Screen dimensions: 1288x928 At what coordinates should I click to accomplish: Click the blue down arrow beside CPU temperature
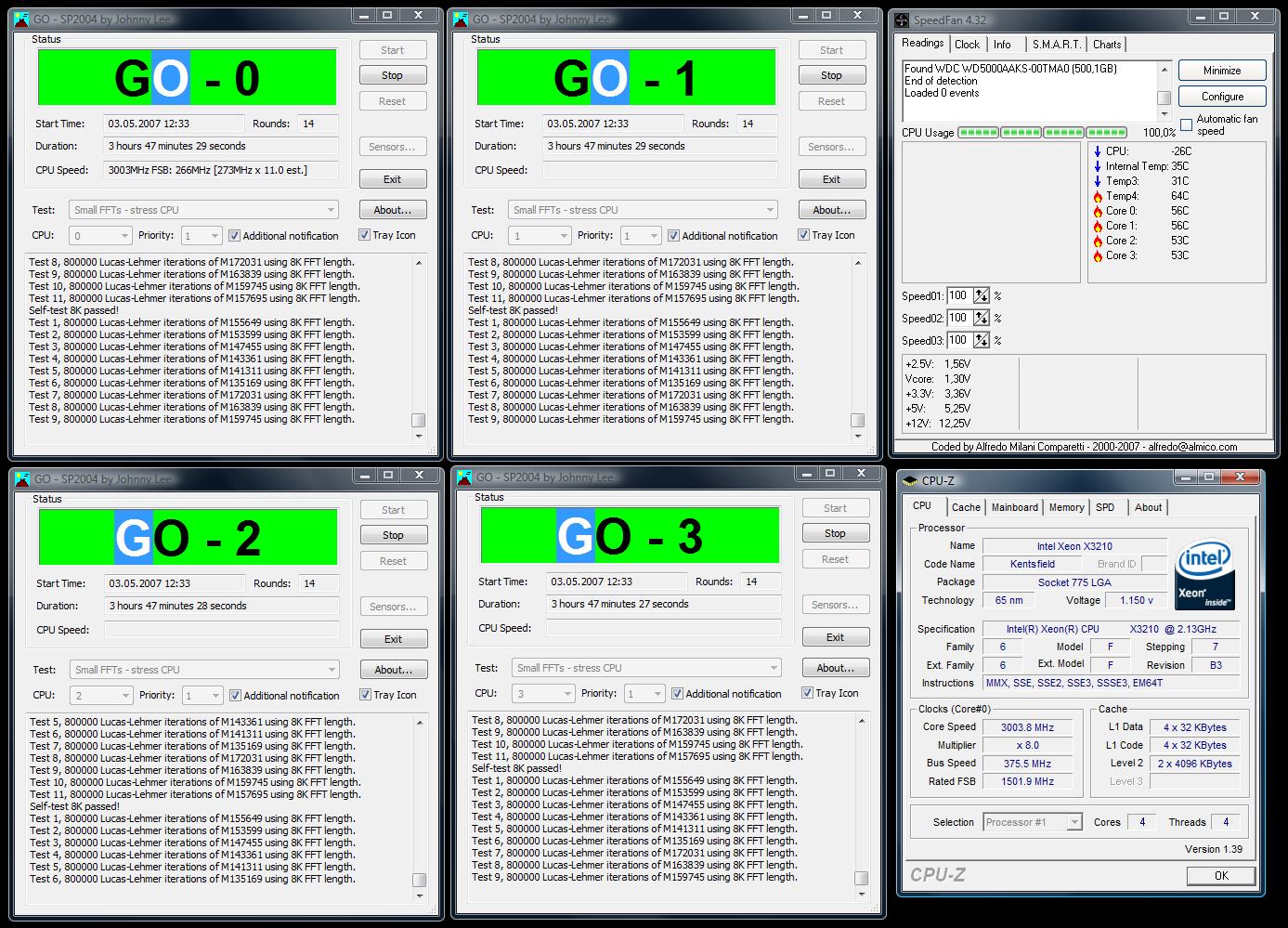(1097, 151)
